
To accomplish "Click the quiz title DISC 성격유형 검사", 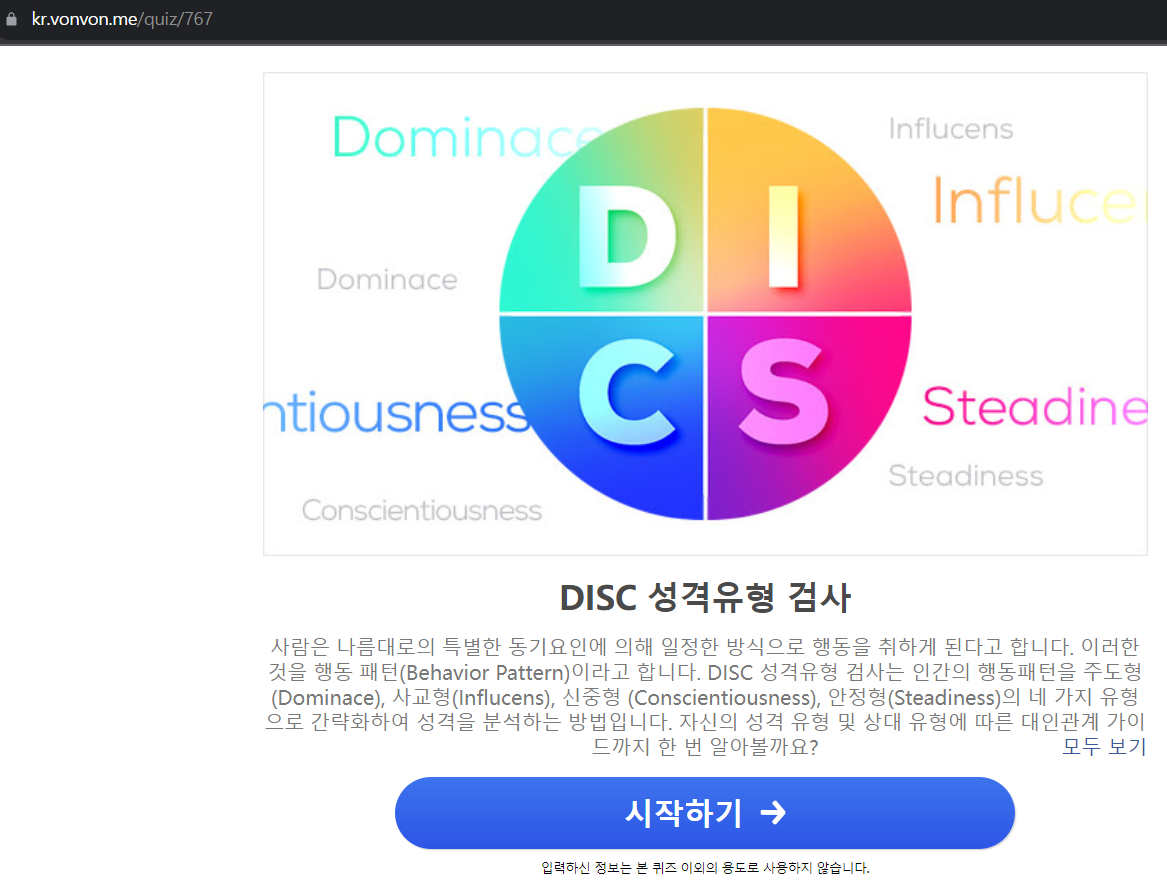I will (x=705, y=597).
